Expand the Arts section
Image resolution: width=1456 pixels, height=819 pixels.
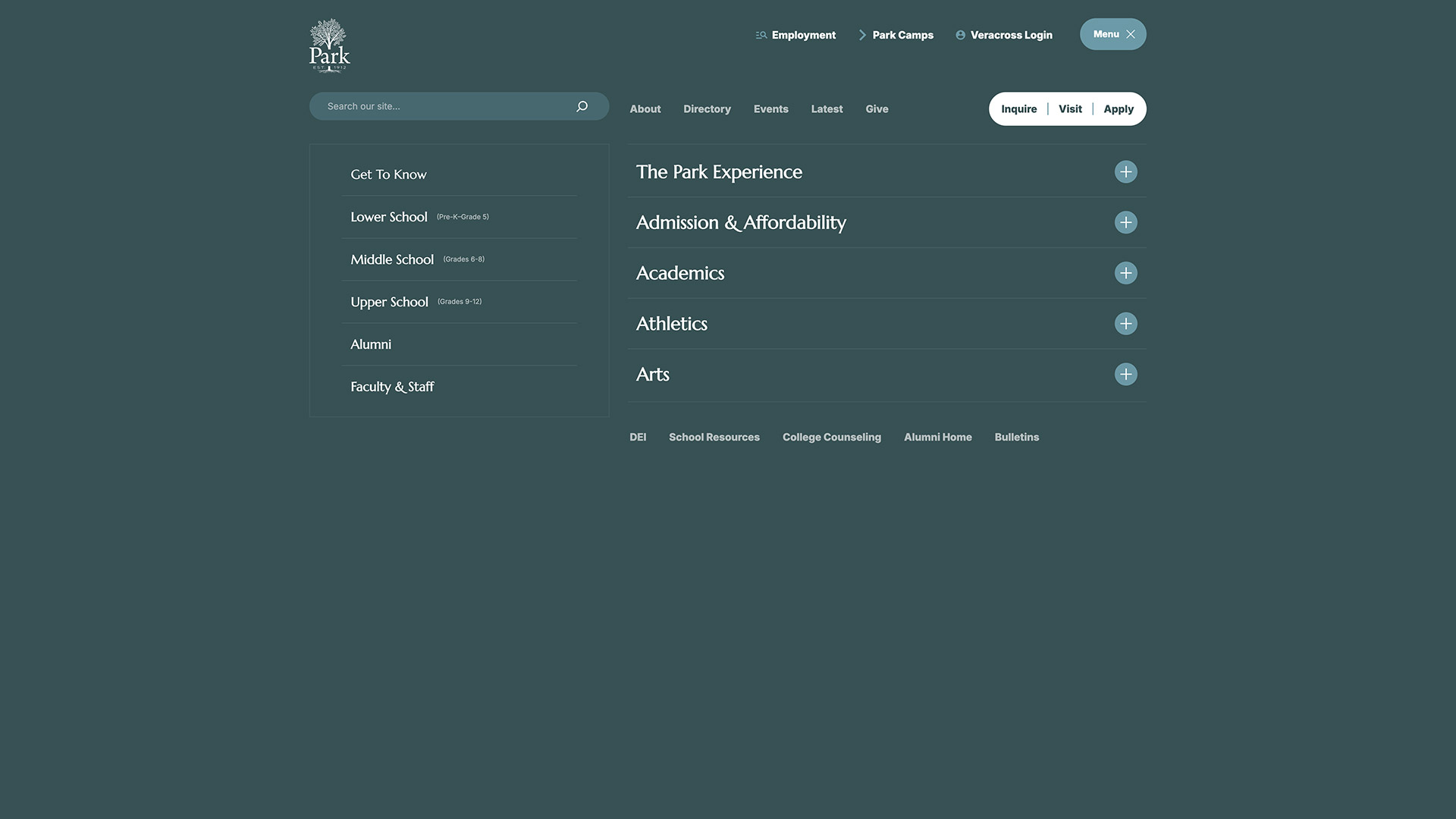(1125, 375)
